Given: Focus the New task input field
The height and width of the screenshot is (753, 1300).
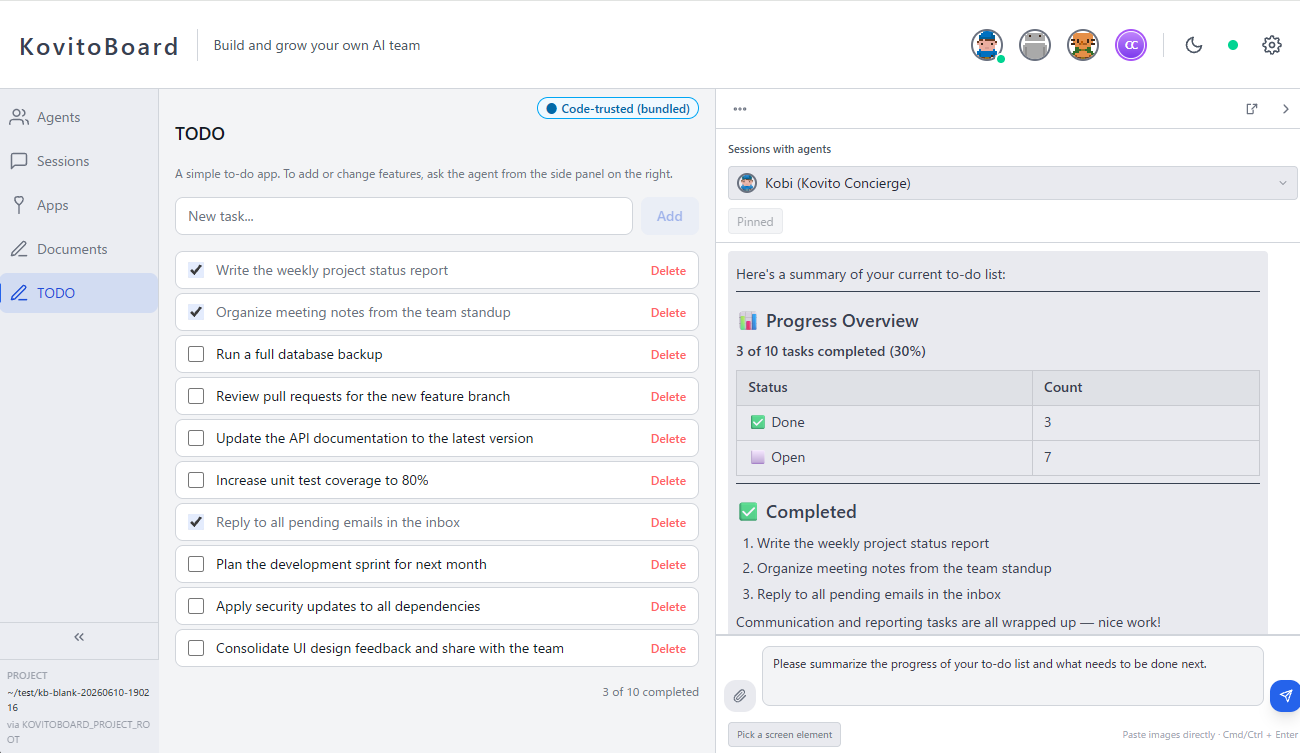Looking at the screenshot, I should [404, 216].
